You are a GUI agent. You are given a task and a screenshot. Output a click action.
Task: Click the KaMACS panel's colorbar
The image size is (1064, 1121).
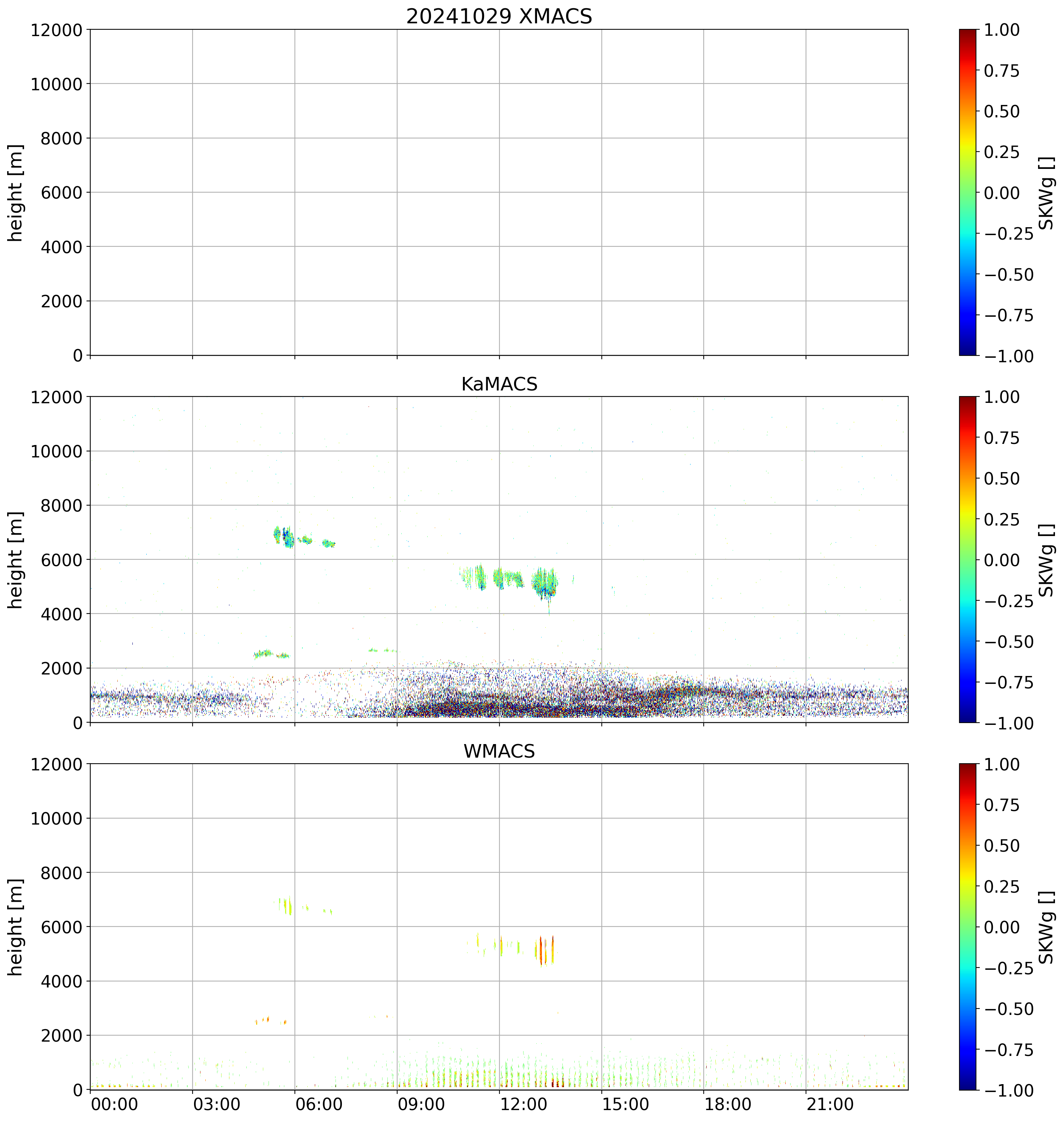point(968,559)
